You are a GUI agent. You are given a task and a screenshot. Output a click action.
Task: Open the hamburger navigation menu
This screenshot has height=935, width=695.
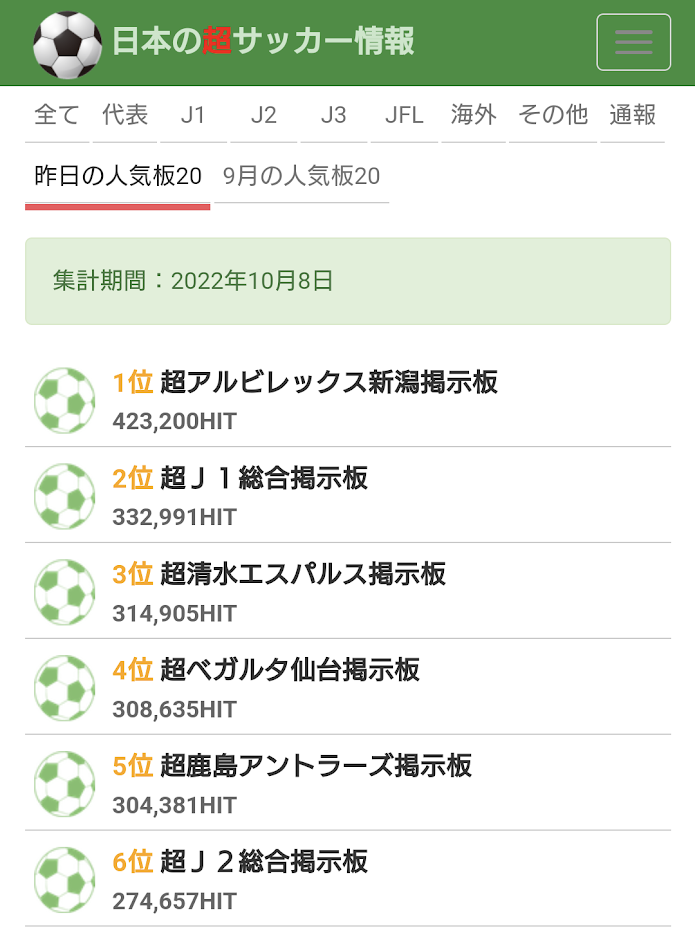633,42
